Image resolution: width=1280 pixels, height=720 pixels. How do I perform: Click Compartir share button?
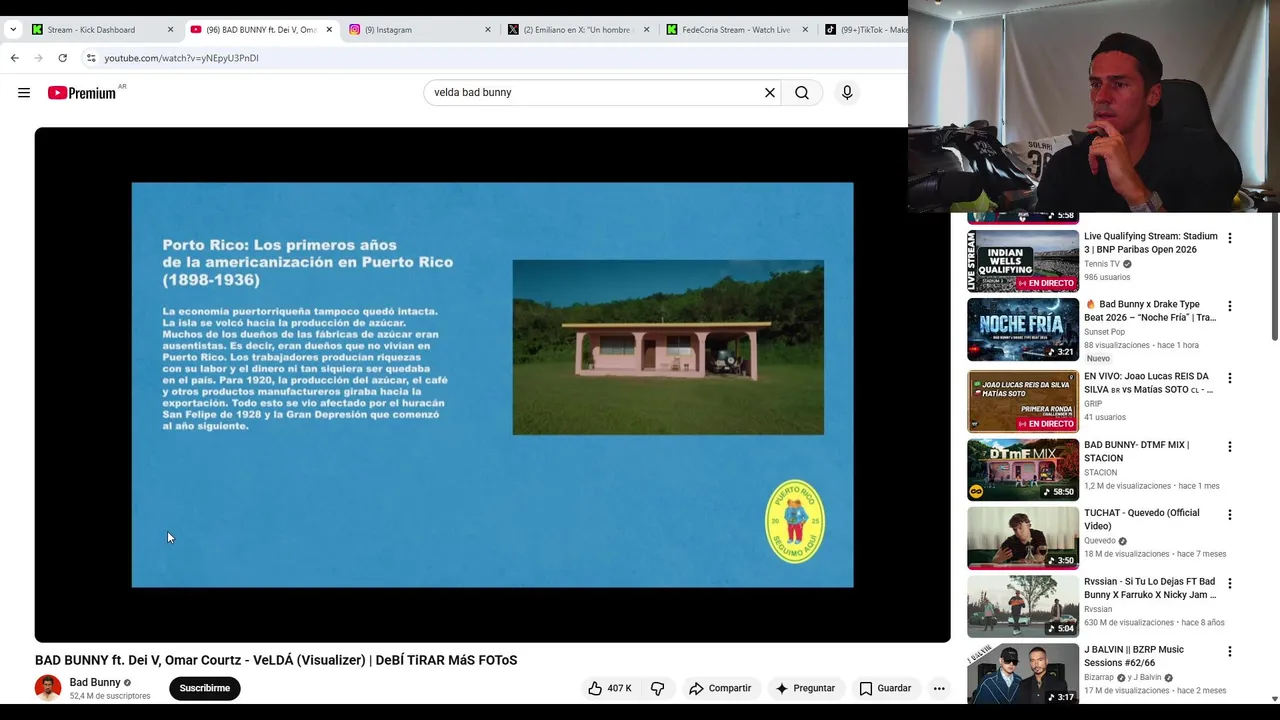[720, 688]
